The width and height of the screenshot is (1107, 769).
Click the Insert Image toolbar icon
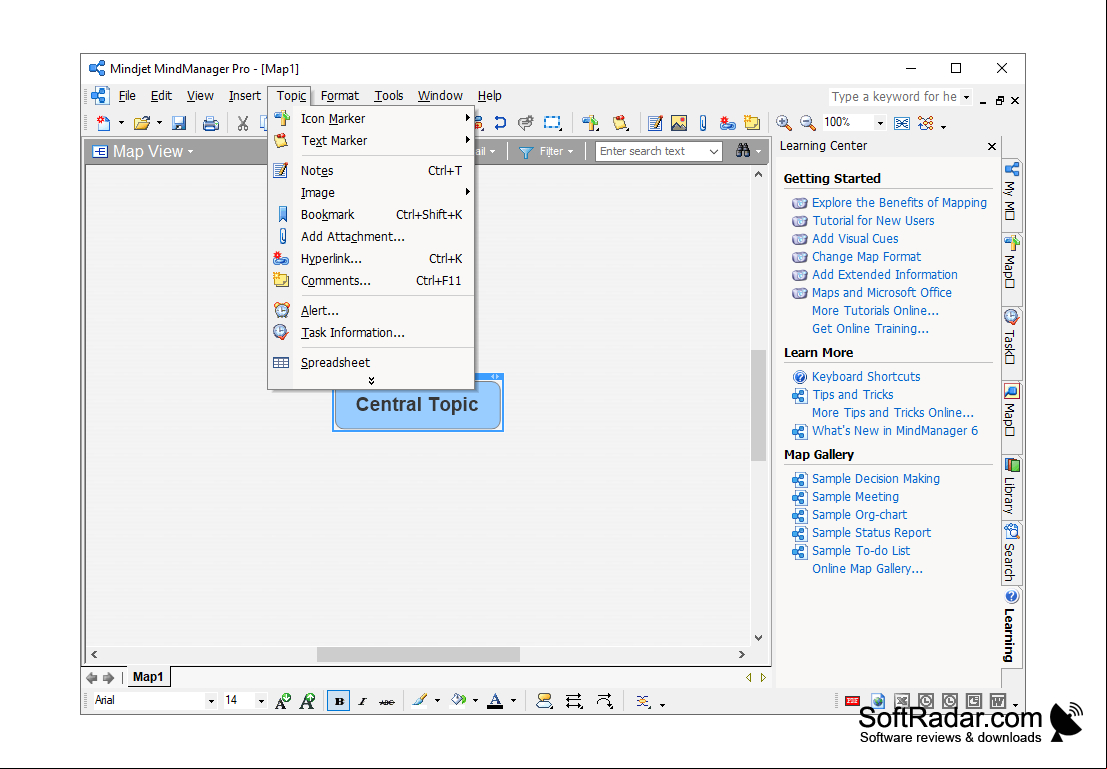(678, 123)
